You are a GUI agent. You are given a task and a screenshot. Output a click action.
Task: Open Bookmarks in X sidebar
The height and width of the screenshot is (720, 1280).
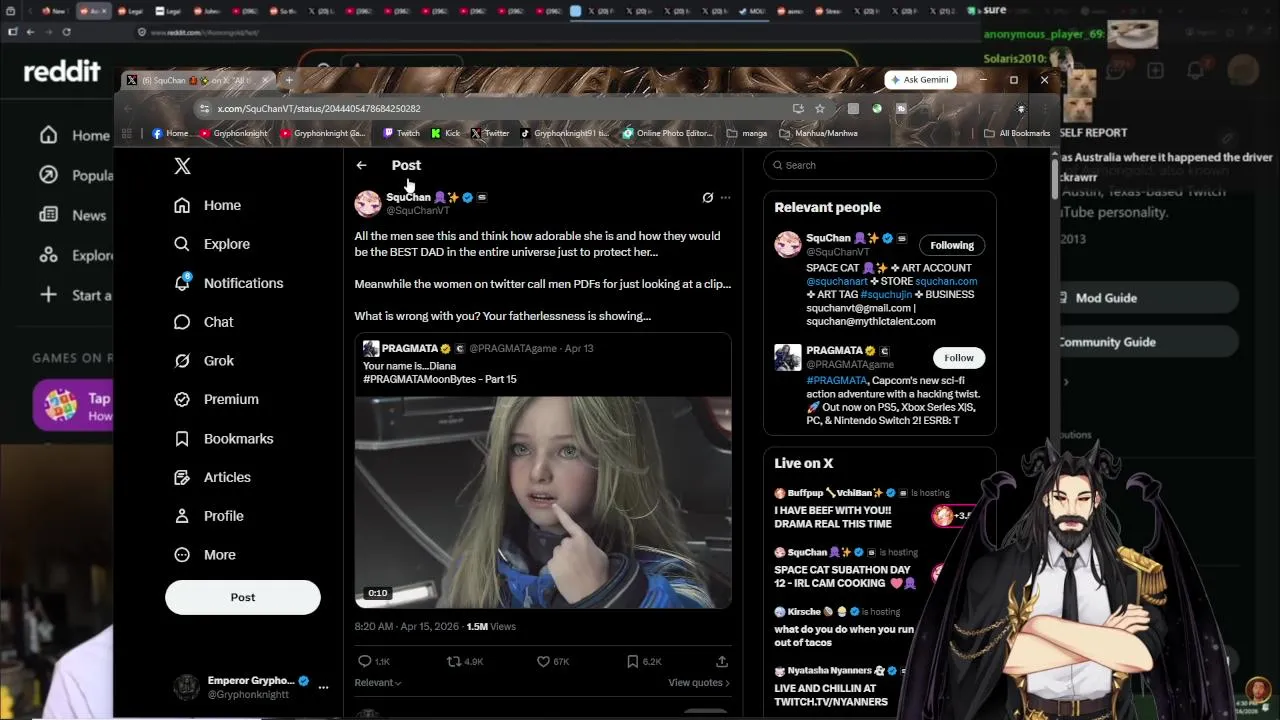click(223, 438)
